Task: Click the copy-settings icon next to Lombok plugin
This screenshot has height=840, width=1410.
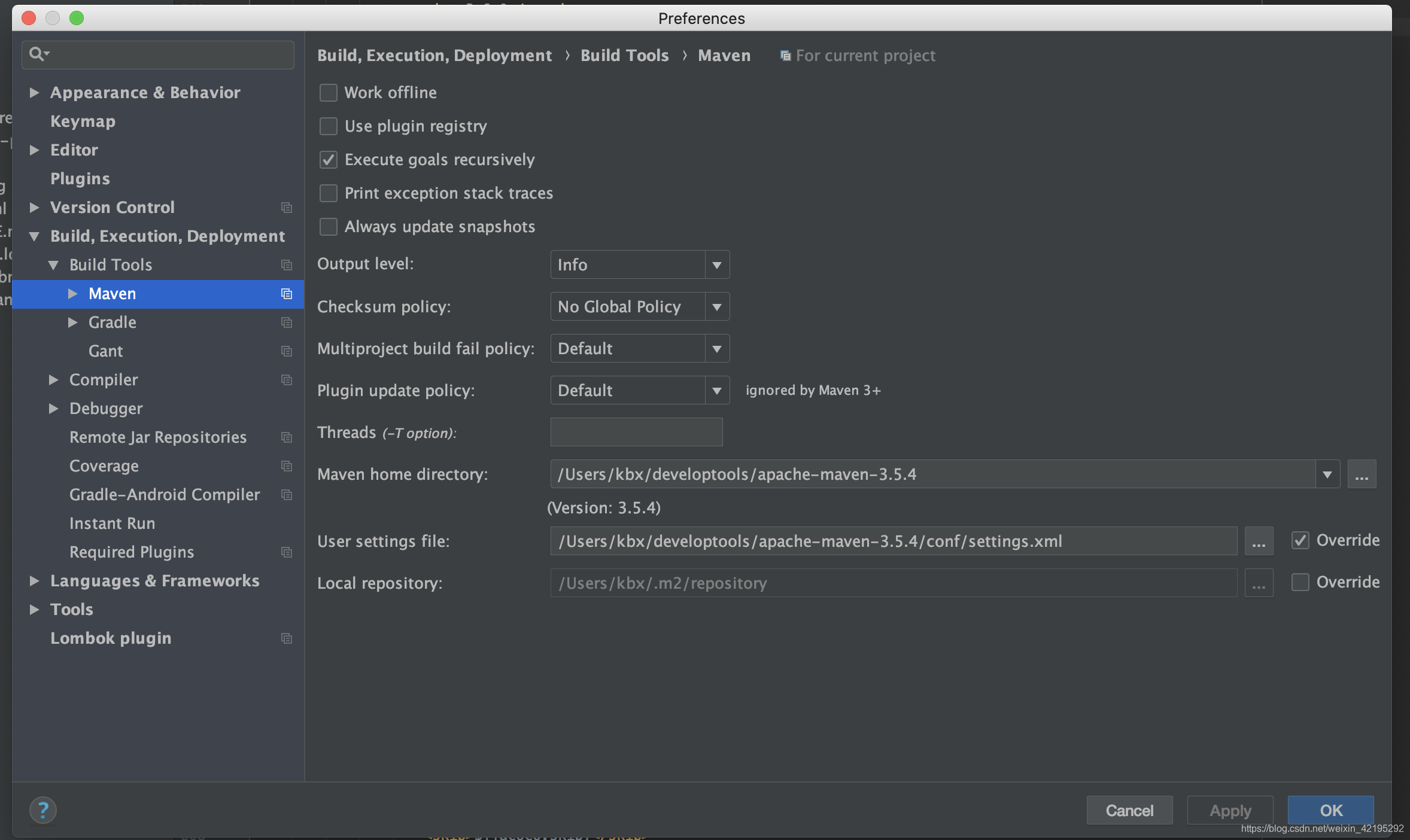Action: point(286,638)
